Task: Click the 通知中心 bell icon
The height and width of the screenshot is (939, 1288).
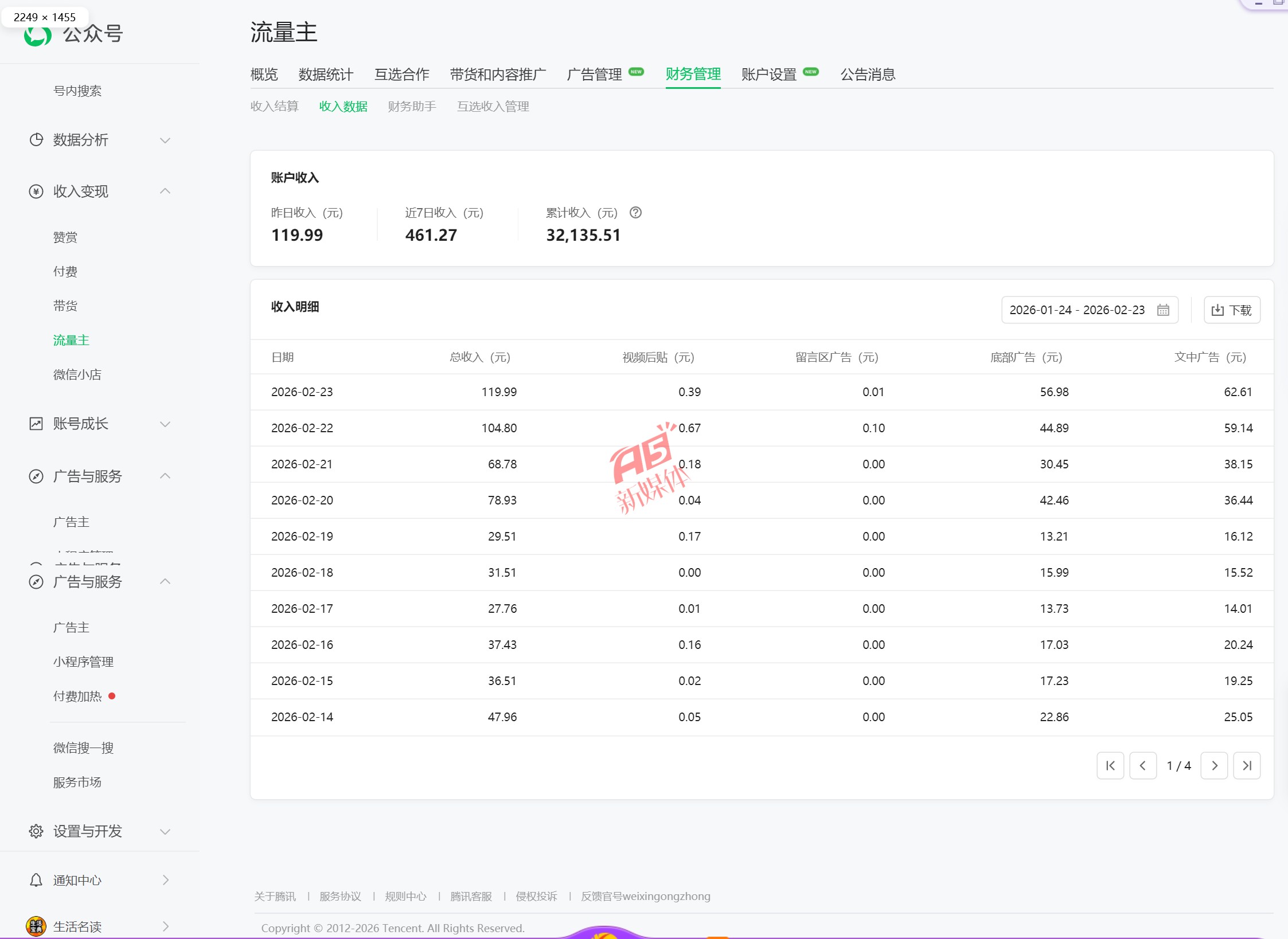Action: tap(36, 880)
